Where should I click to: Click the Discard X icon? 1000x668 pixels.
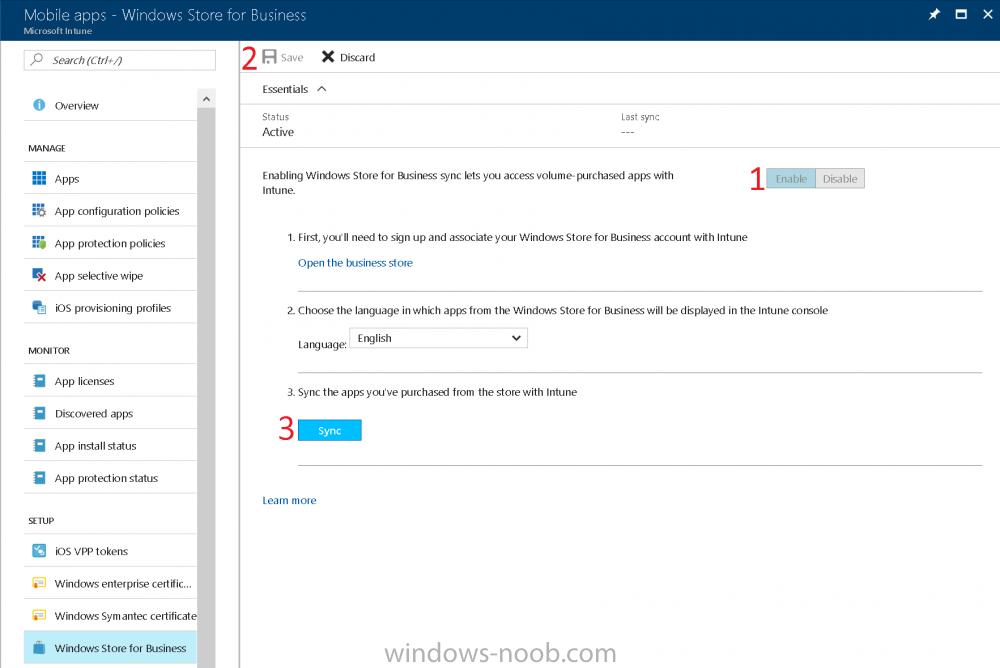coord(328,57)
